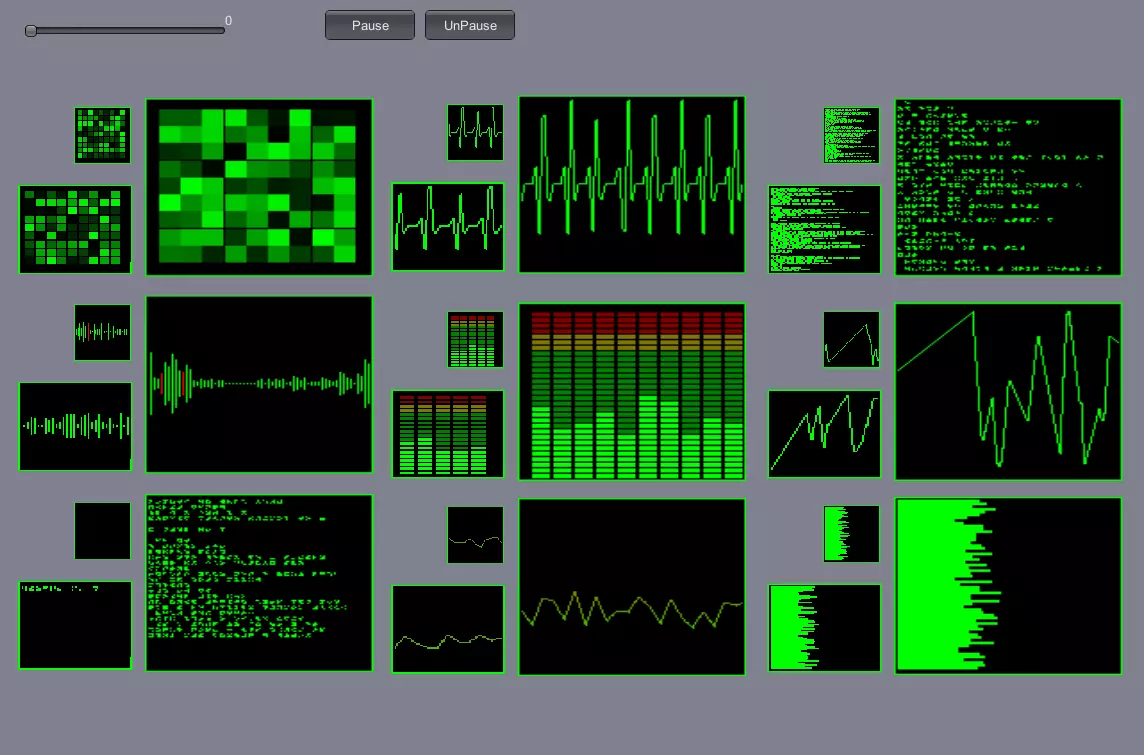1144x755 pixels.
Task: Click the Pause button
Action: click(x=370, y=26)
